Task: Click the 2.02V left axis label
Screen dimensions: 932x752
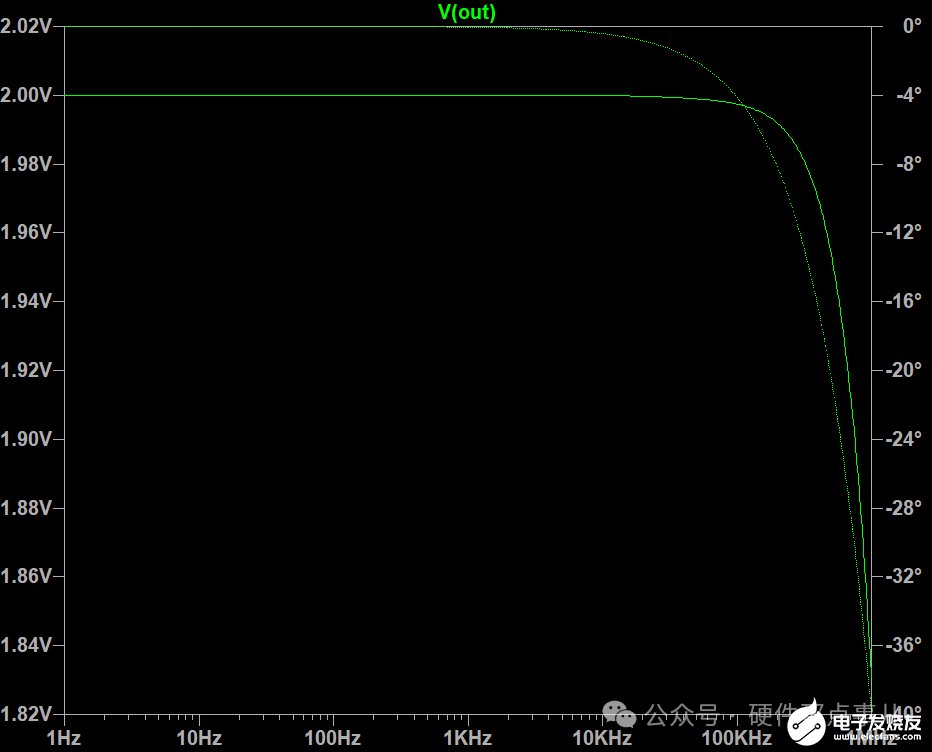Action: [26, 26]
